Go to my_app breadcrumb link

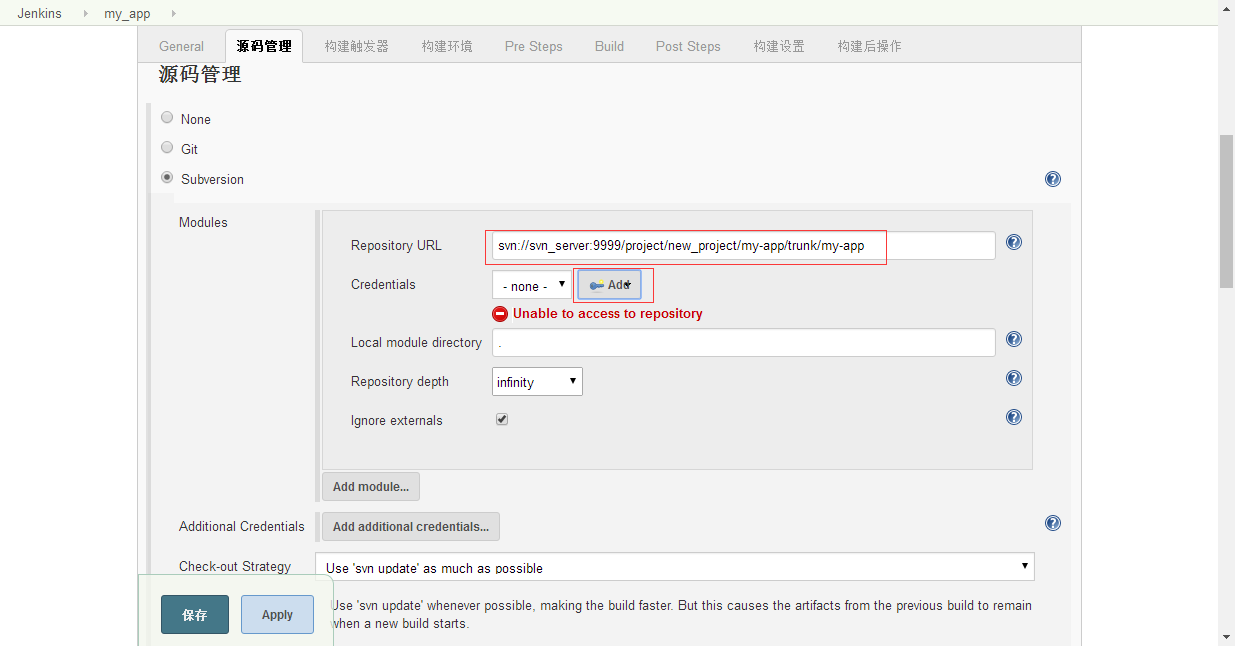[x=127, y=13]
